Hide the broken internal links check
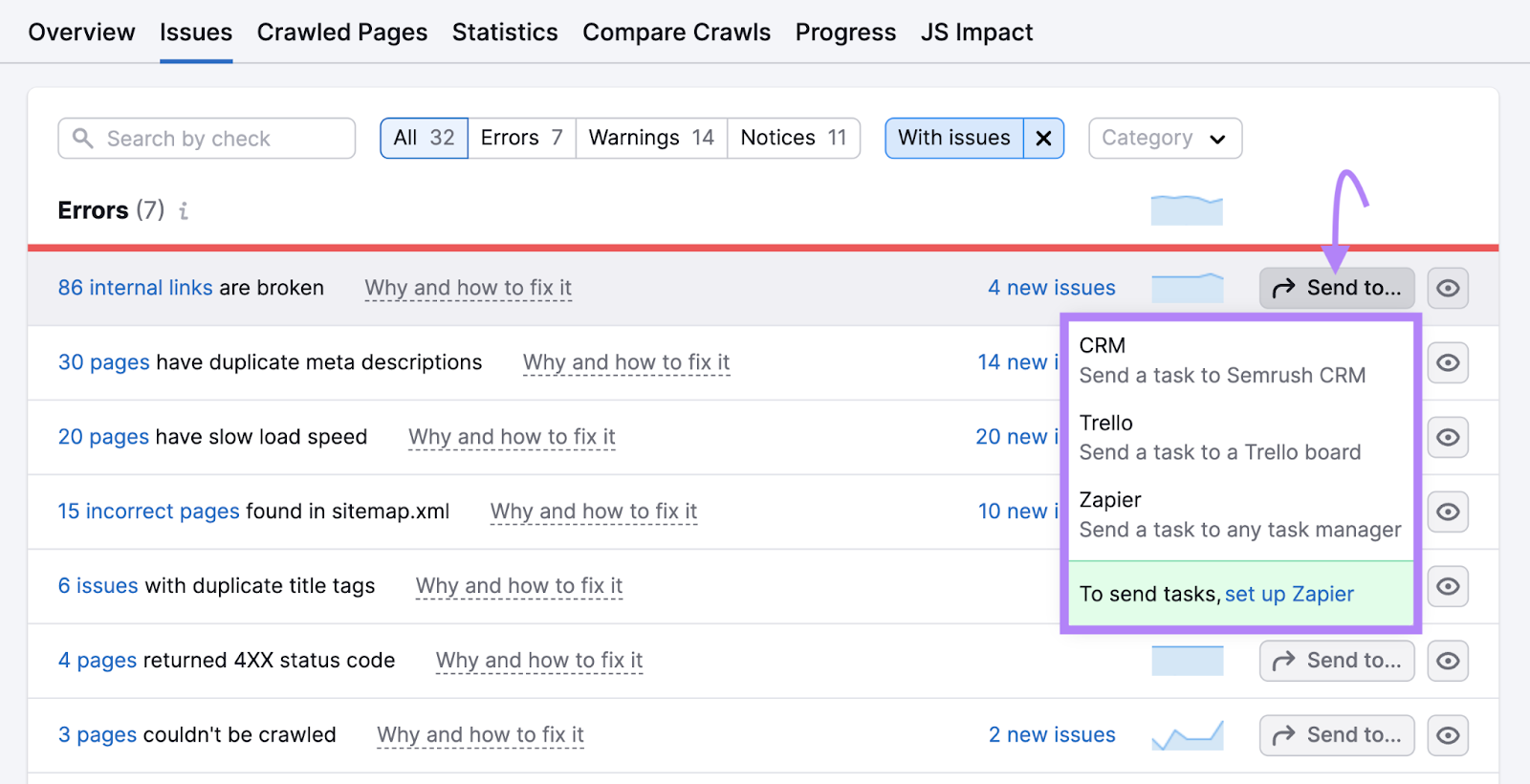The width and height of the screenshot is (1530, 784). pyautogui.click(x=1448, y=288)
